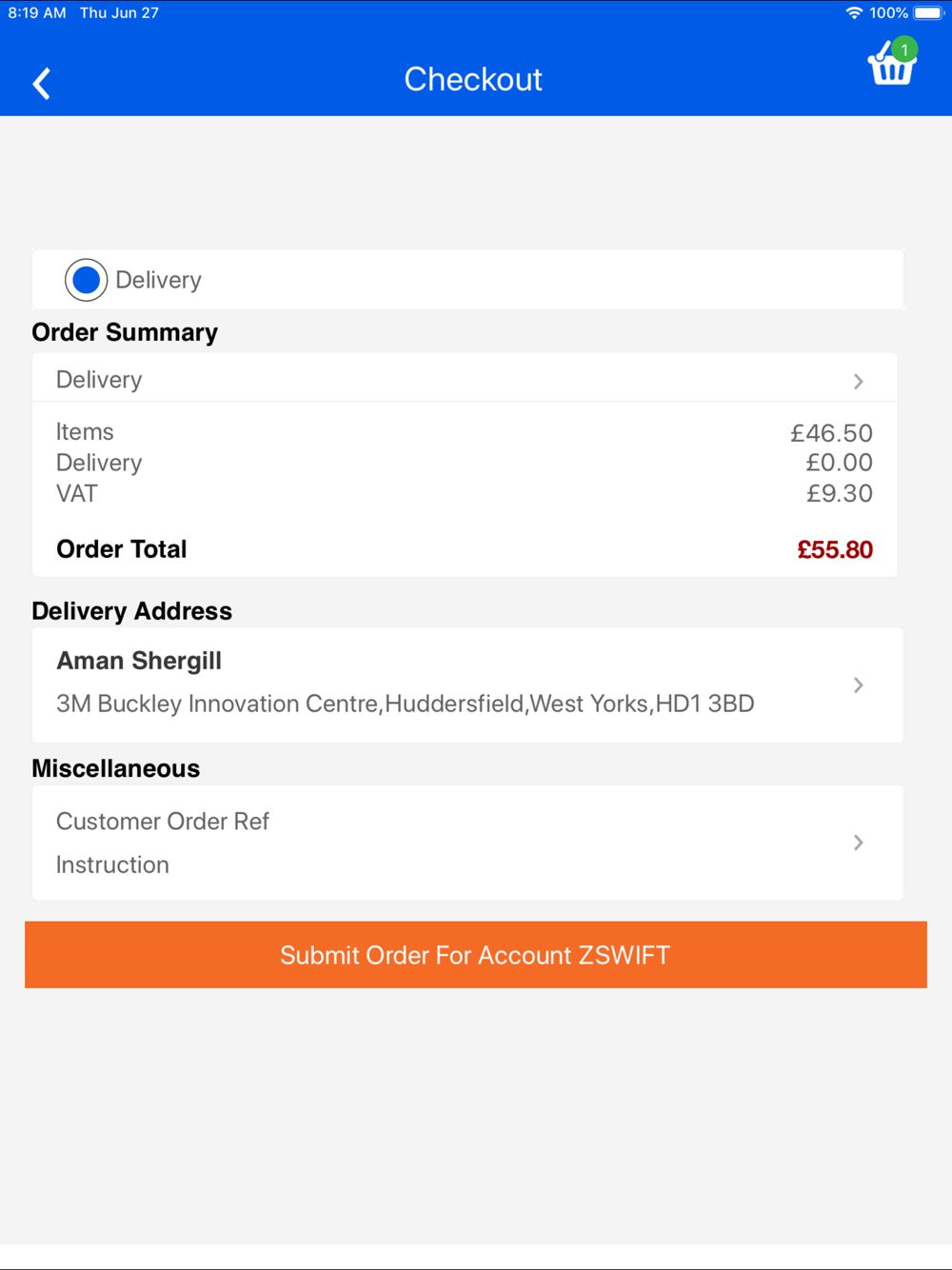The image size is (952, 1270).
Task: Select the Delivery radio button
Action: [86, 280]
